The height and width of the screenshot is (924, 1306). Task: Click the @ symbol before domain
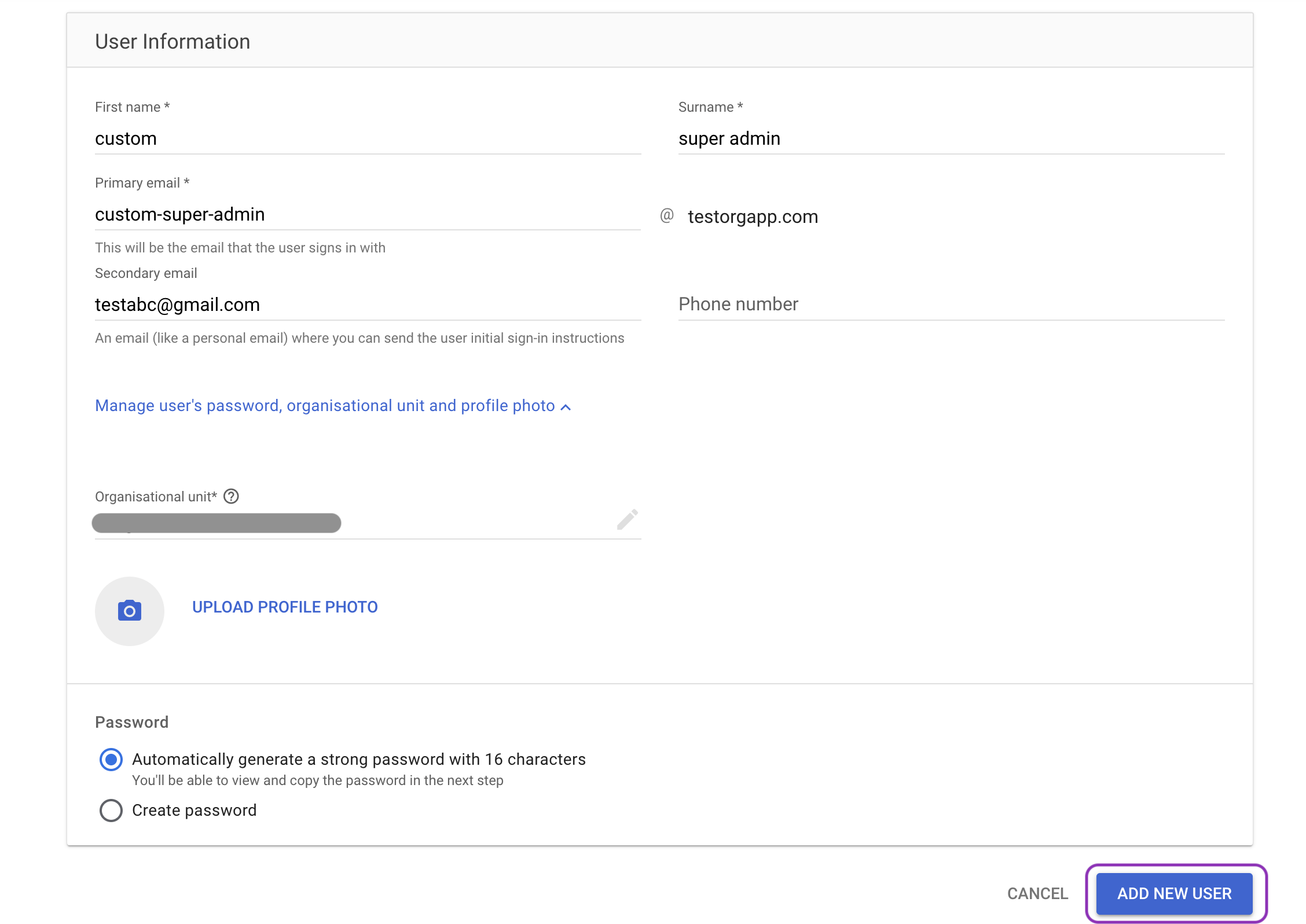coord(667,216)
